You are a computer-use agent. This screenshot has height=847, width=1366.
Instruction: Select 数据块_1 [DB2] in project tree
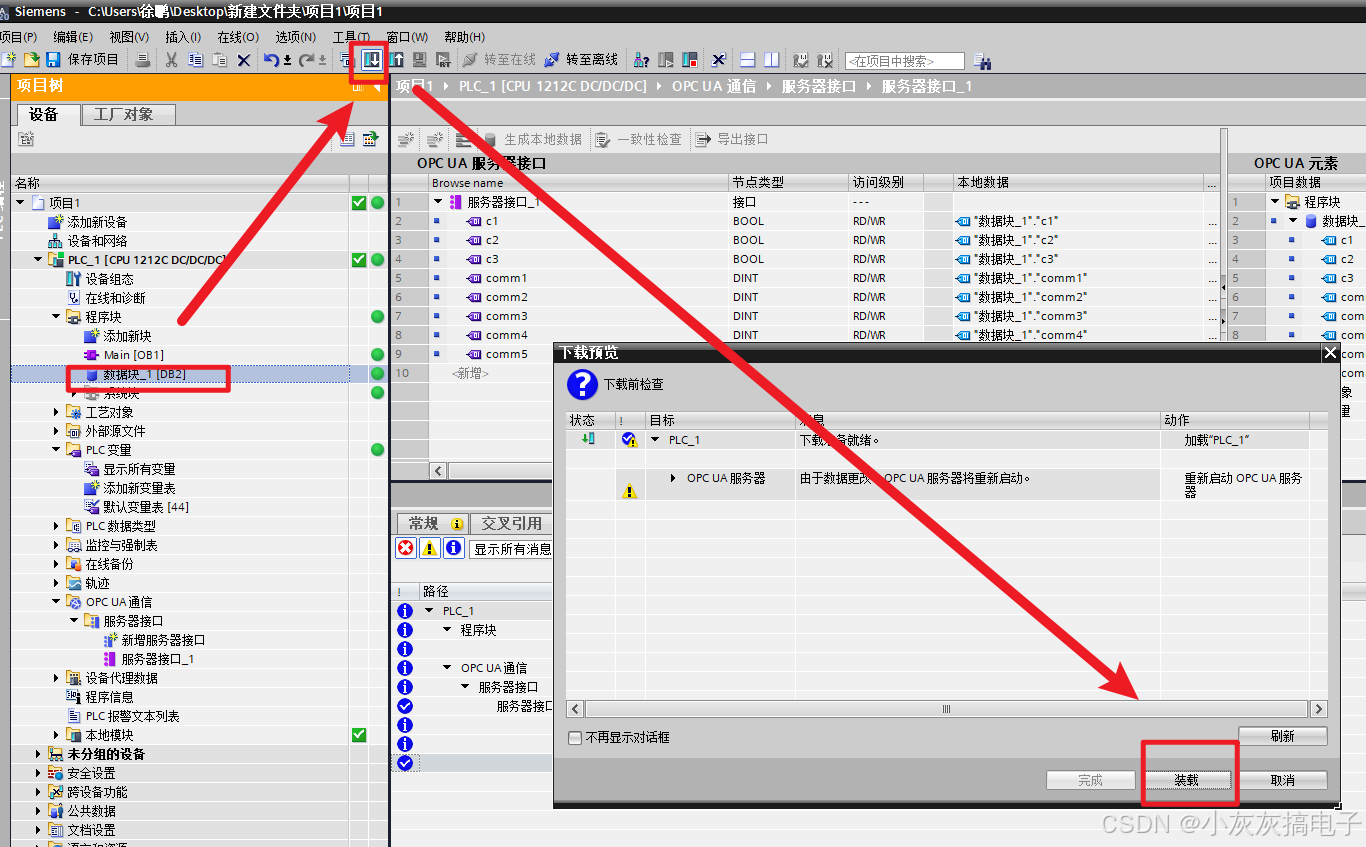point(135,374)
